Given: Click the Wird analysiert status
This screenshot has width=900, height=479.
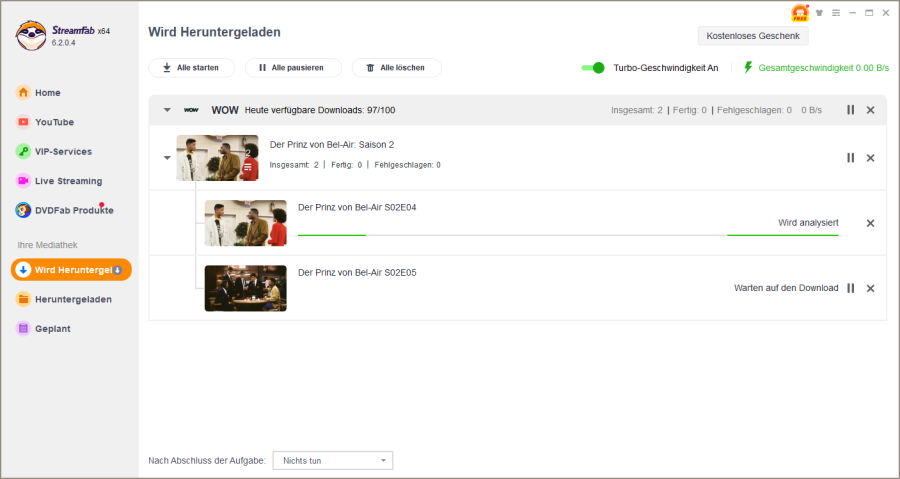Looking at the screenshot, I should [808, 223].
